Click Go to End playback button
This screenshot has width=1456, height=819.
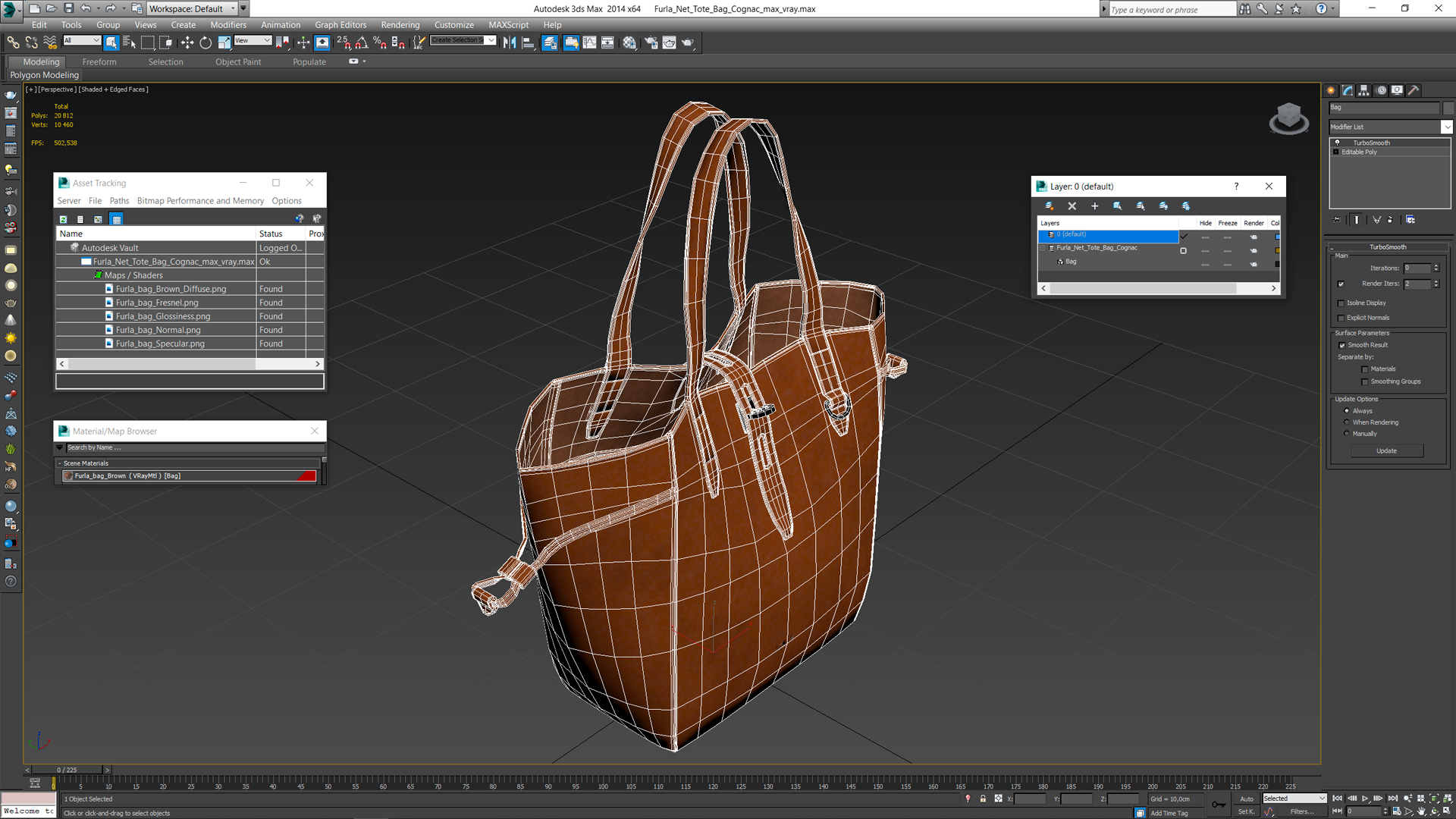tap(1392, 799)
